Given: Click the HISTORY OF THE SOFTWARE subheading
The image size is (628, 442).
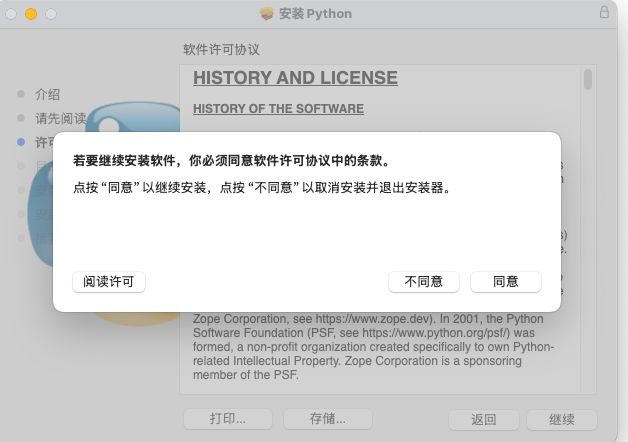Looking at the screenshot, I should pos(278,108).
